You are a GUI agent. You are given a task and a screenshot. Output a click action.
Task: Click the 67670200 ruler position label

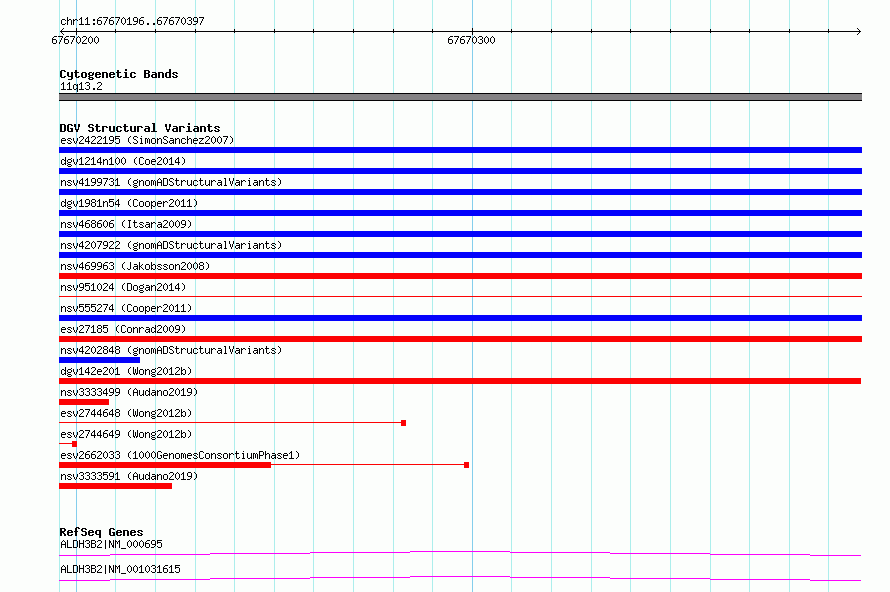click(x=75, y=40)
